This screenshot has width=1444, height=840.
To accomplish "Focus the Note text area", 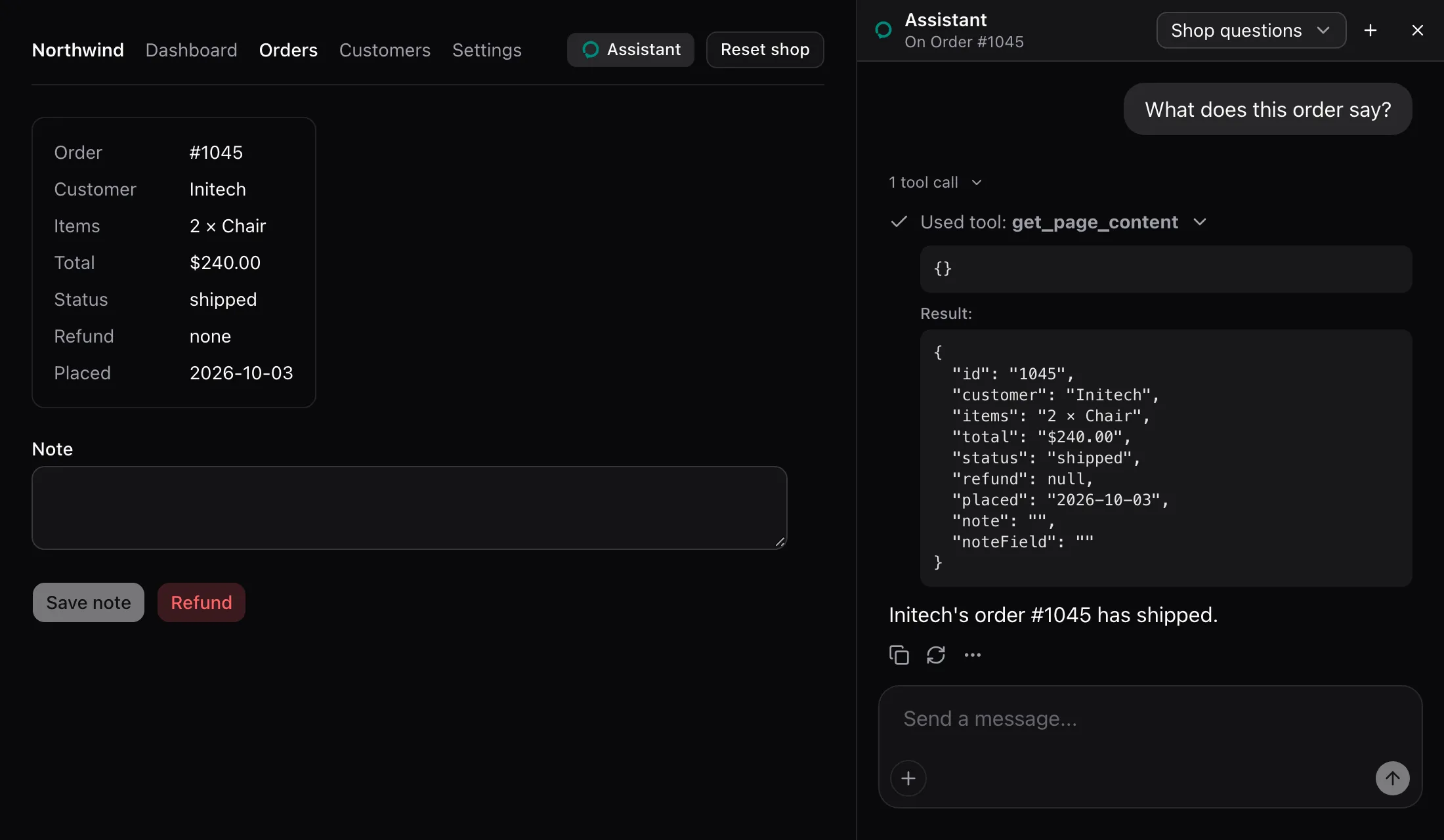I will point(410,508).
